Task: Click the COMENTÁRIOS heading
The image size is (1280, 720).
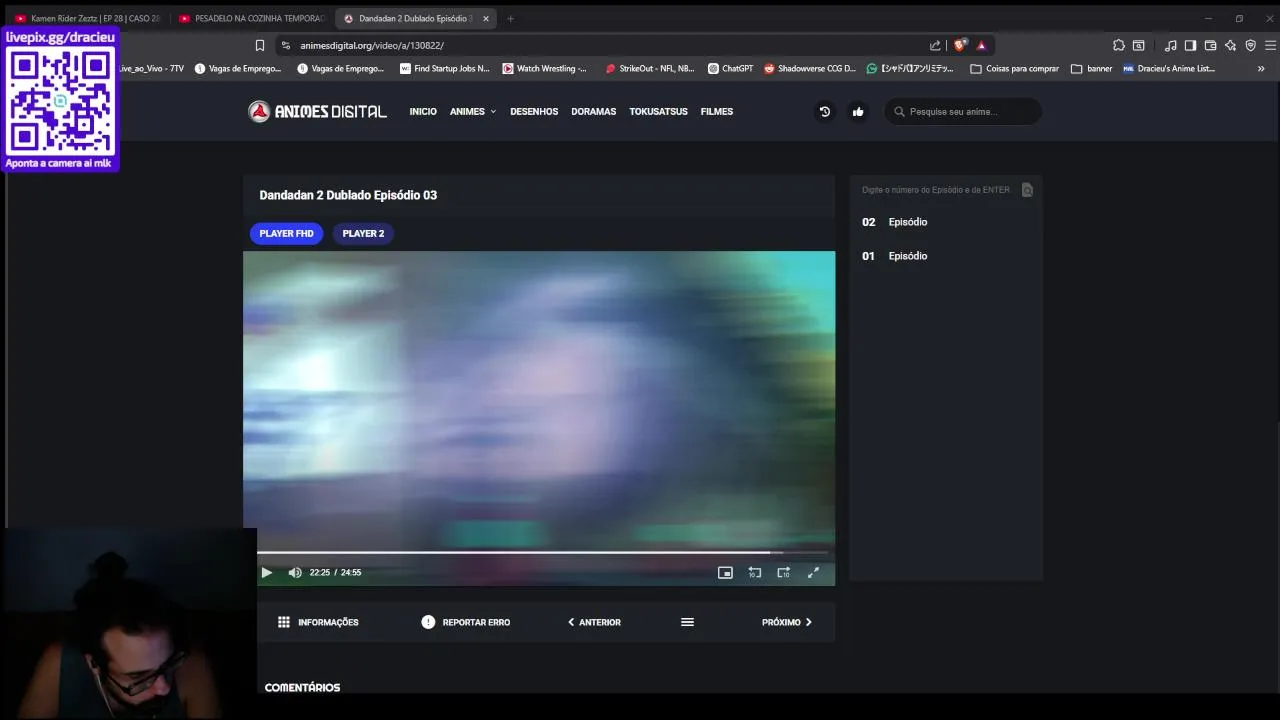Action: tap(302, 688)
